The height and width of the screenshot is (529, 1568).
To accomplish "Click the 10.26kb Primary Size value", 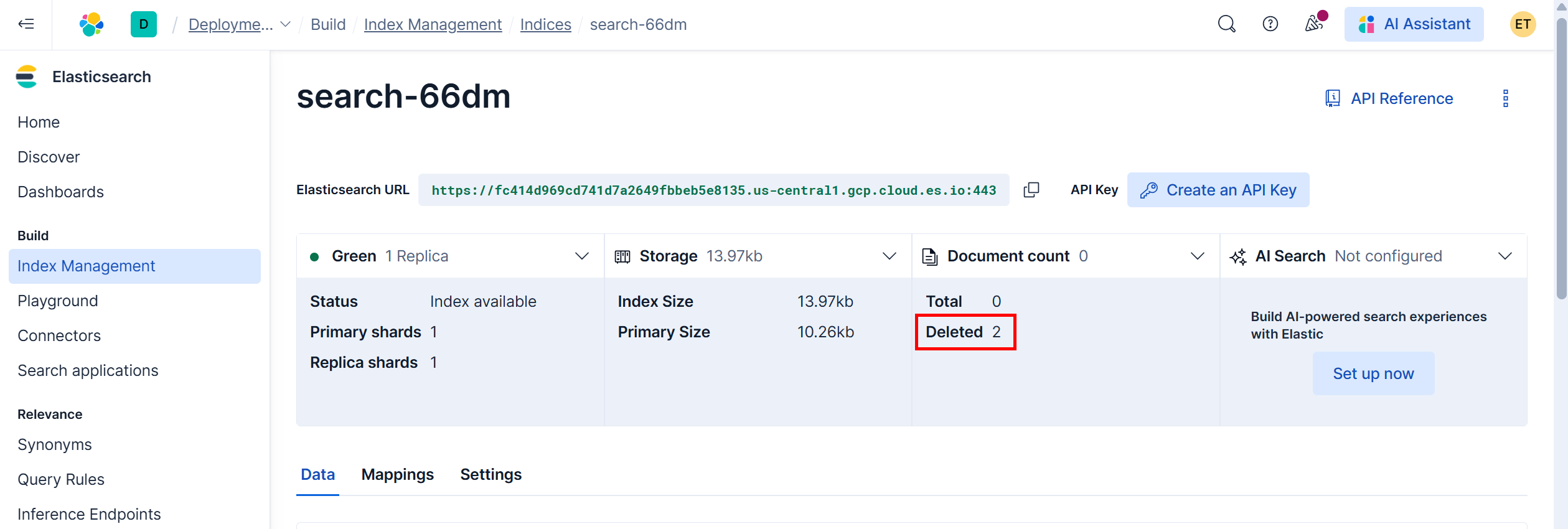I will 825,332.
